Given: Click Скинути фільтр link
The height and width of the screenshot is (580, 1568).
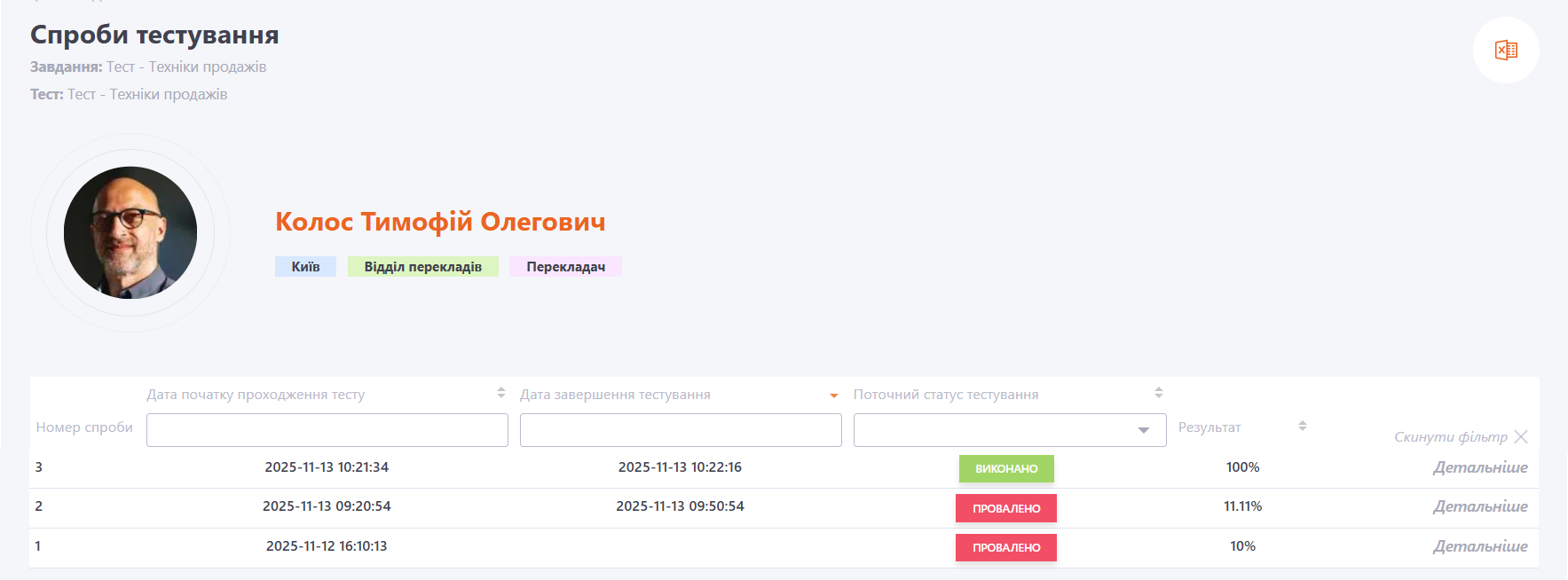Looking at the screenshot, I should click(1450, 436).
